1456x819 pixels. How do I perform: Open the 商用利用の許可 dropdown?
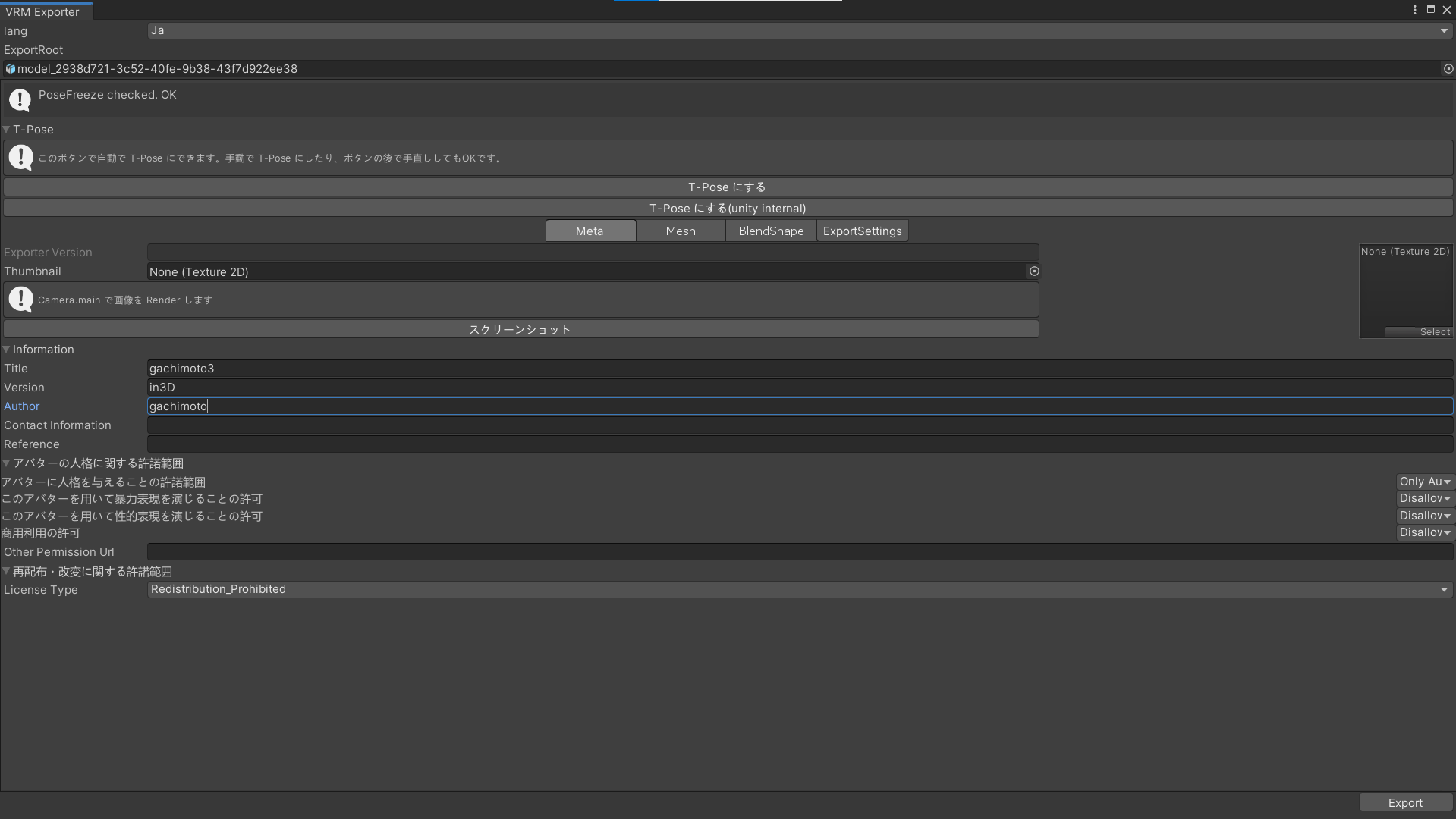coord(1425,533)
